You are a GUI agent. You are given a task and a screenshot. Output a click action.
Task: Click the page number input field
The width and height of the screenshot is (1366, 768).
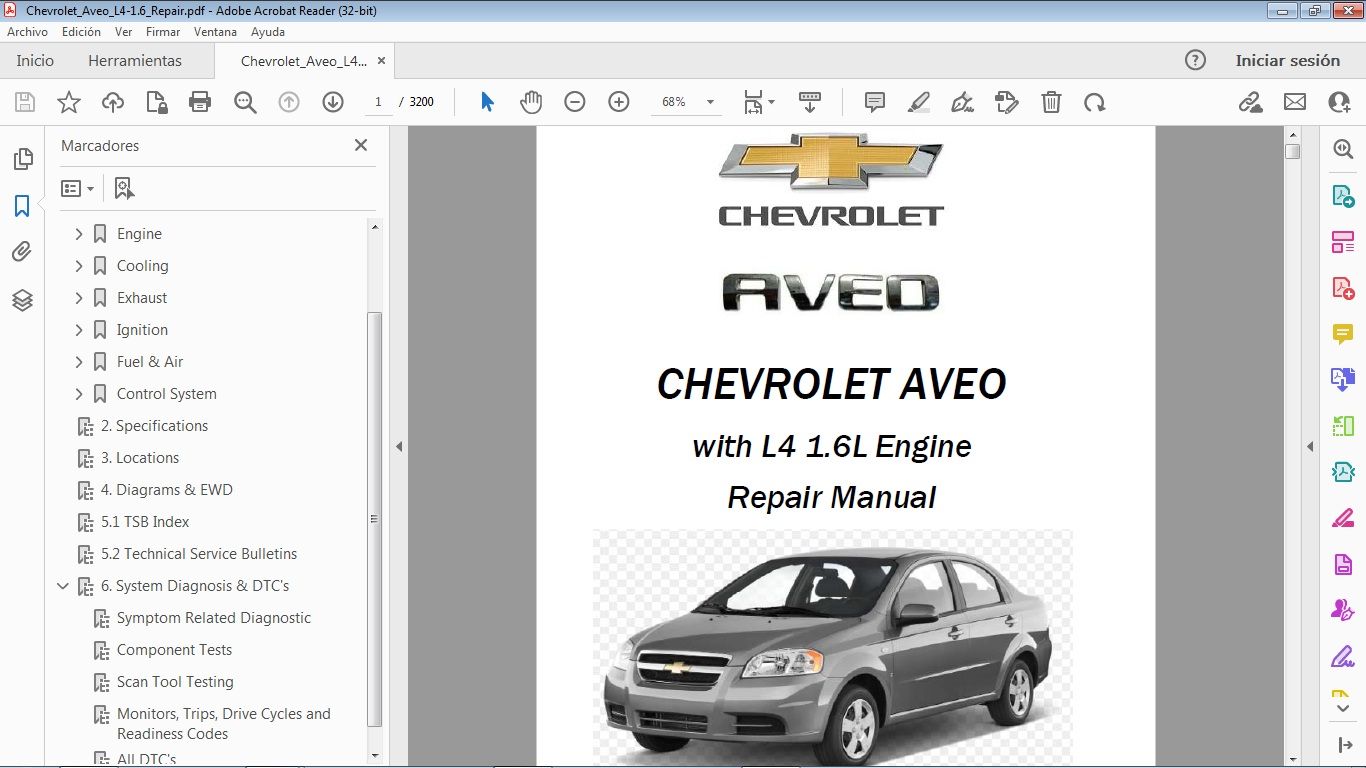378,102
